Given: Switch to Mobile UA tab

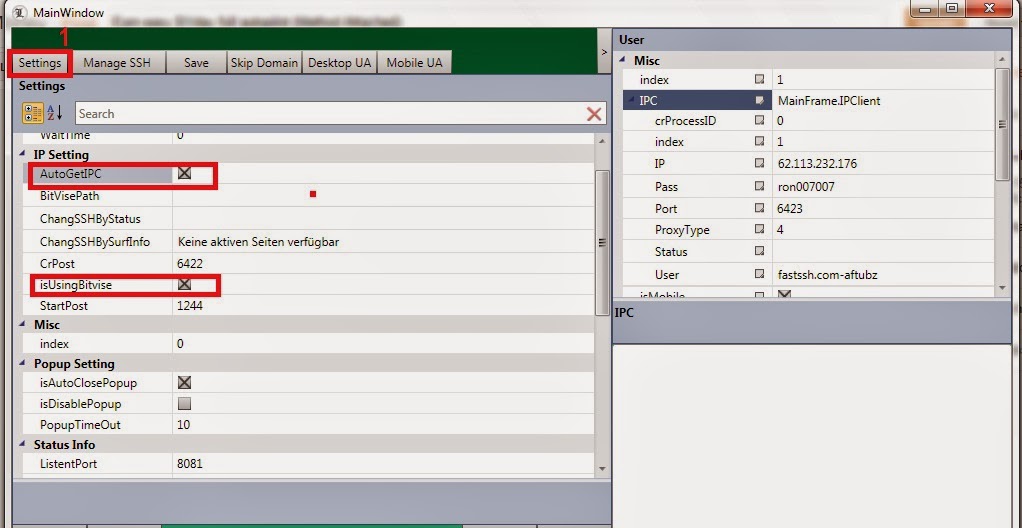Looking at the screenshot, I should pyautogui.click(x=414, y=63).
